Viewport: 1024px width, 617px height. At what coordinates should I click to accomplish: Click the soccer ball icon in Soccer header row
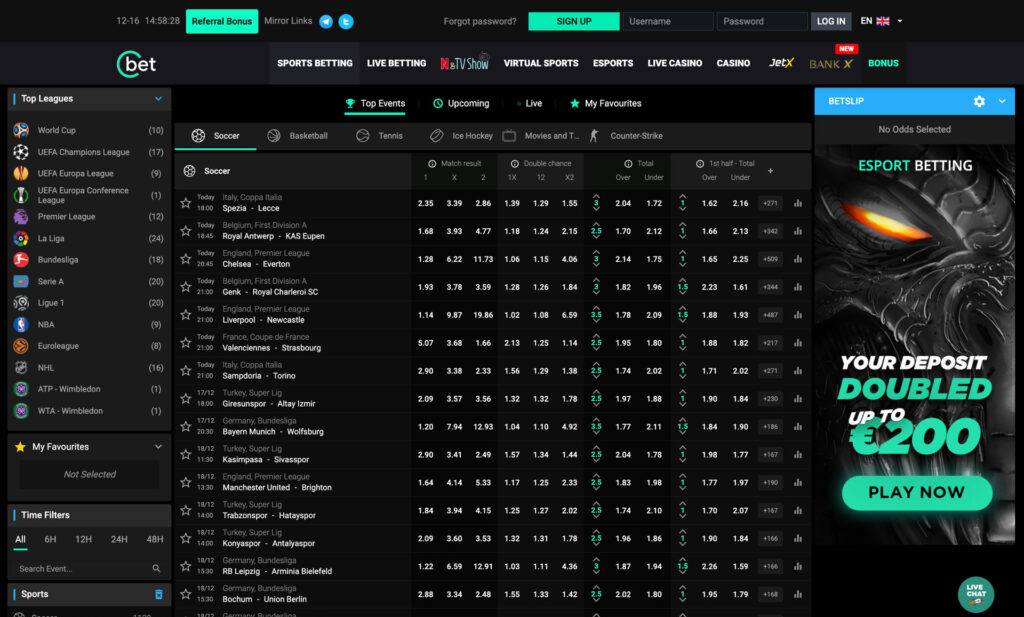(189, 171)
